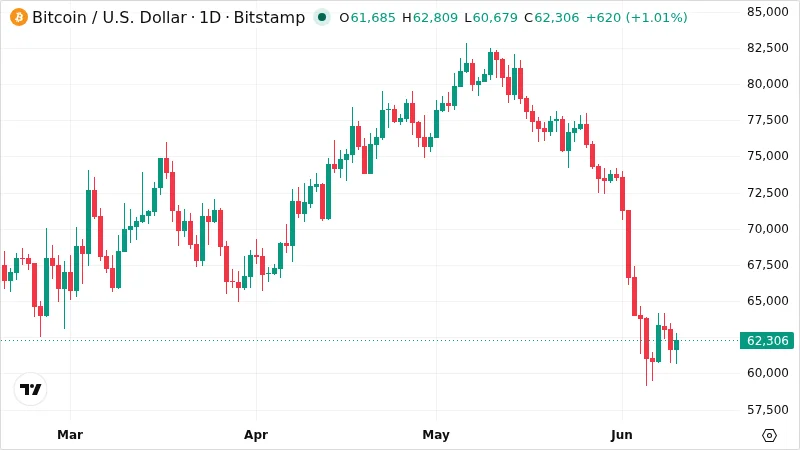Click the open value O61,685
Screen dimensions: 800x450
click(x=367, y=18)
